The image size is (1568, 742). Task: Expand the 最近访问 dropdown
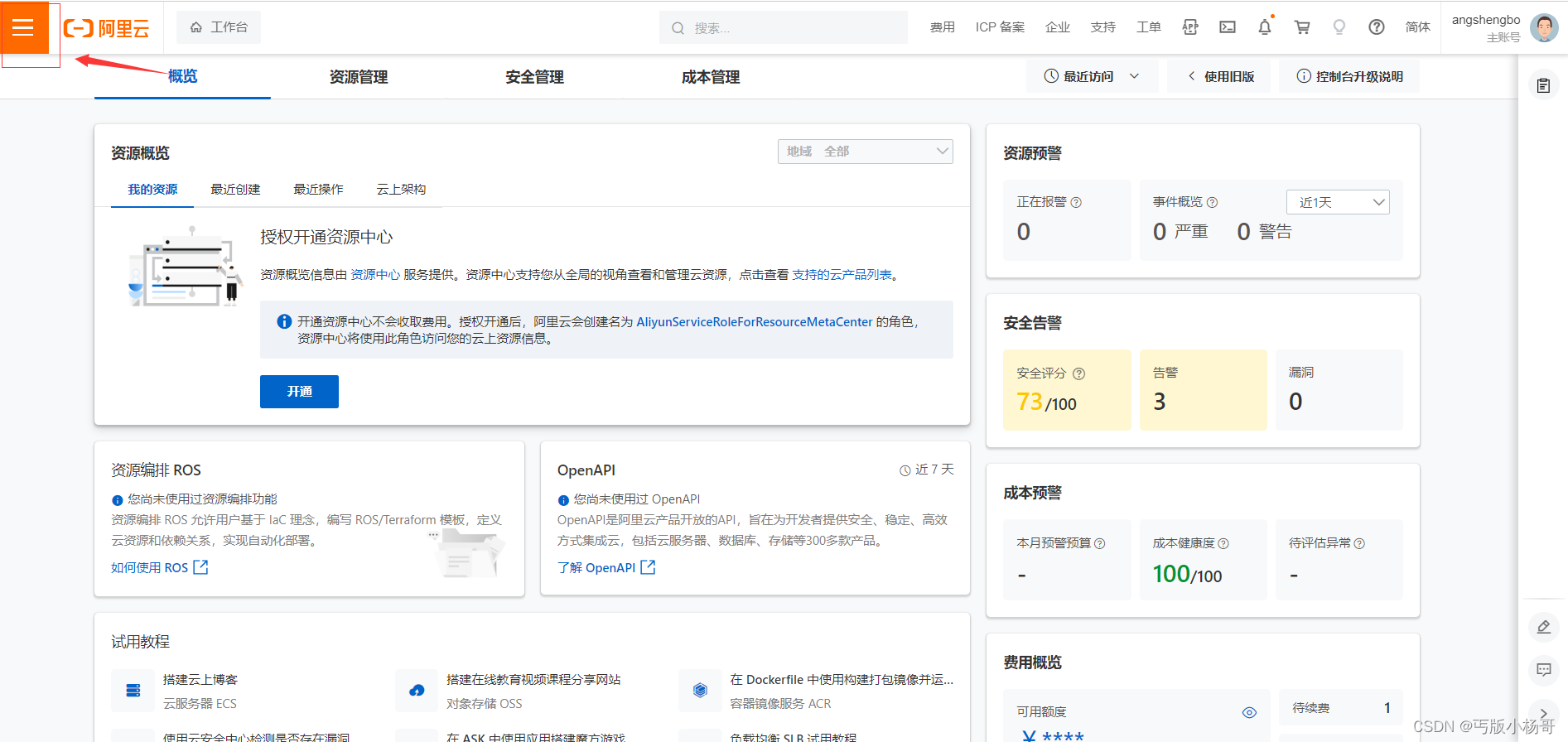coord(1092,76)
